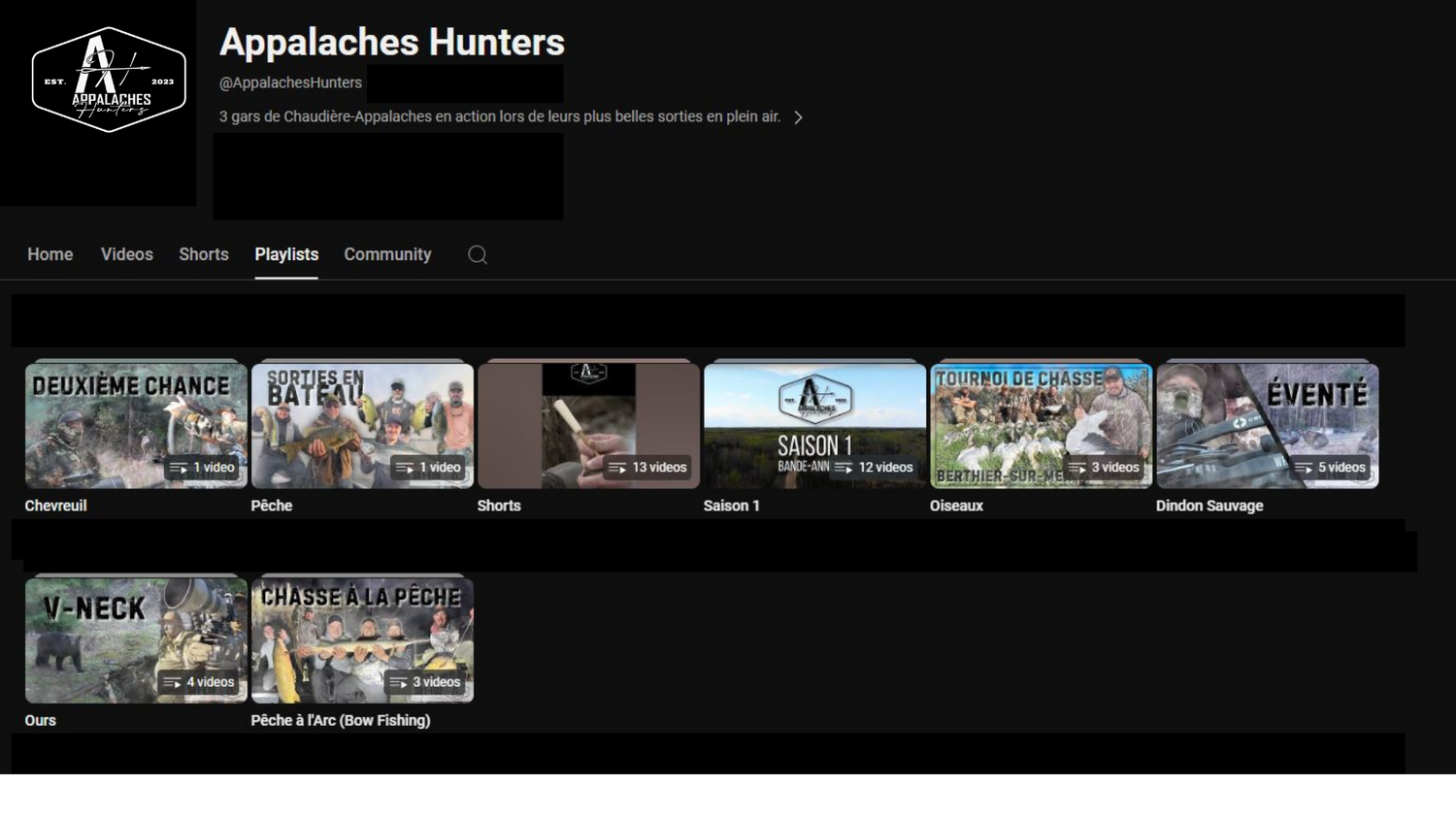
Task: Go to the Shorts tab
Action: (204, 254)
